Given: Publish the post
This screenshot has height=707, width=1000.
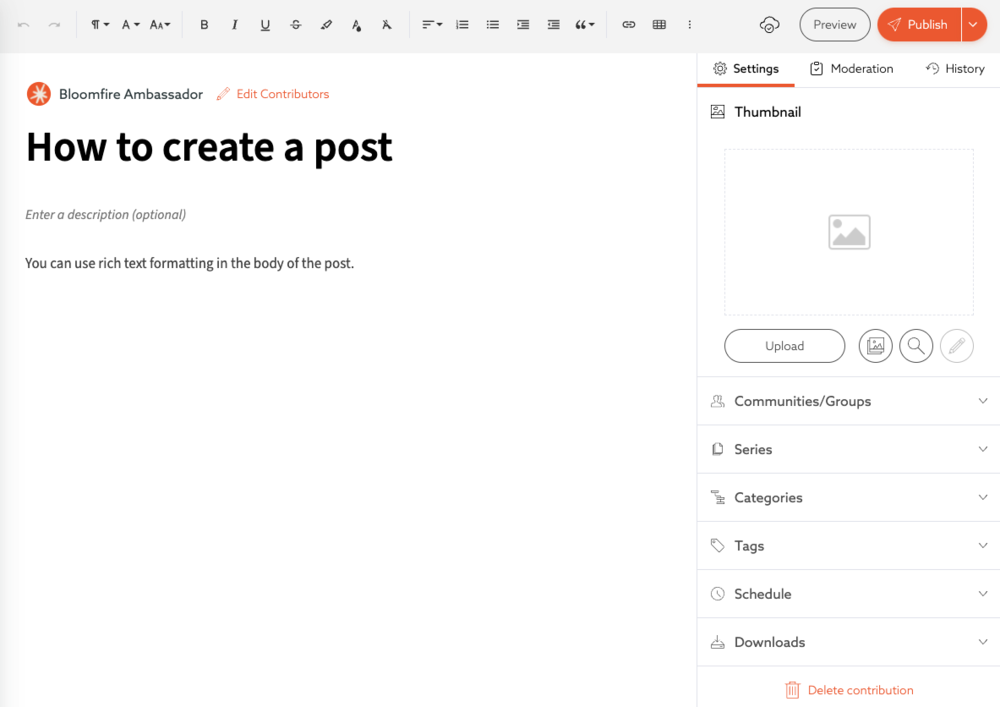Looking at the screenshot, I should 919,24.
